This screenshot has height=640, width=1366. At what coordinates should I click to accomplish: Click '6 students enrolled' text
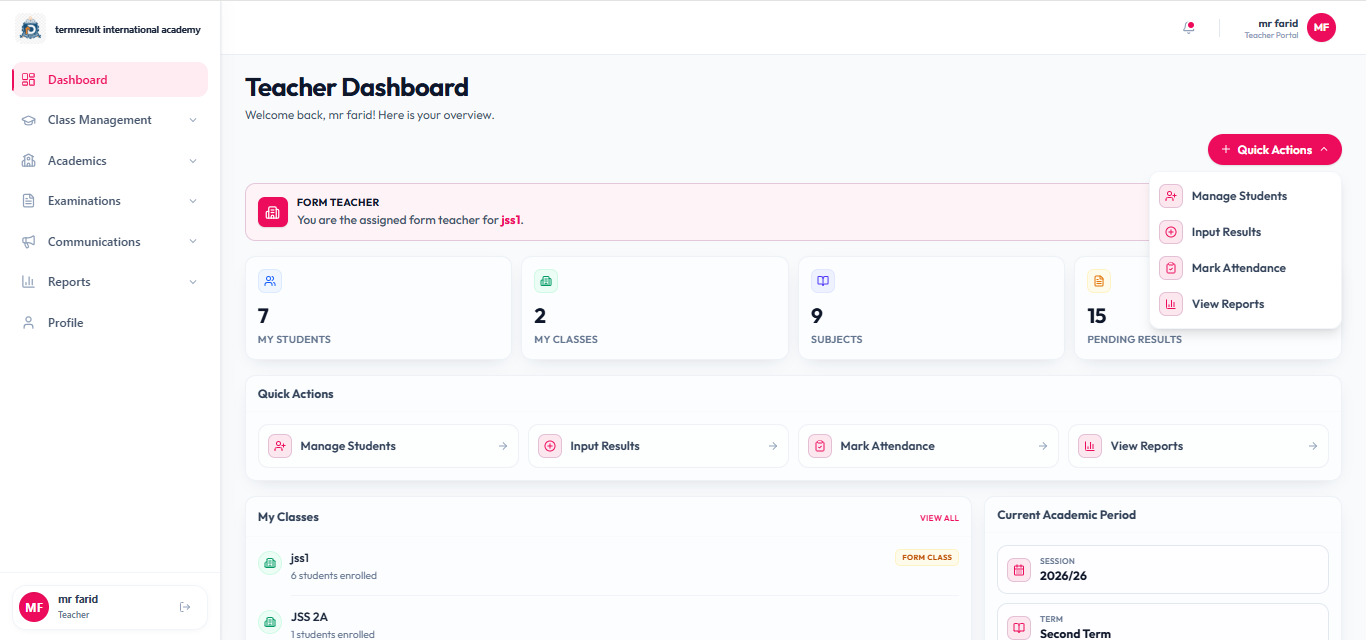(334, 576)
